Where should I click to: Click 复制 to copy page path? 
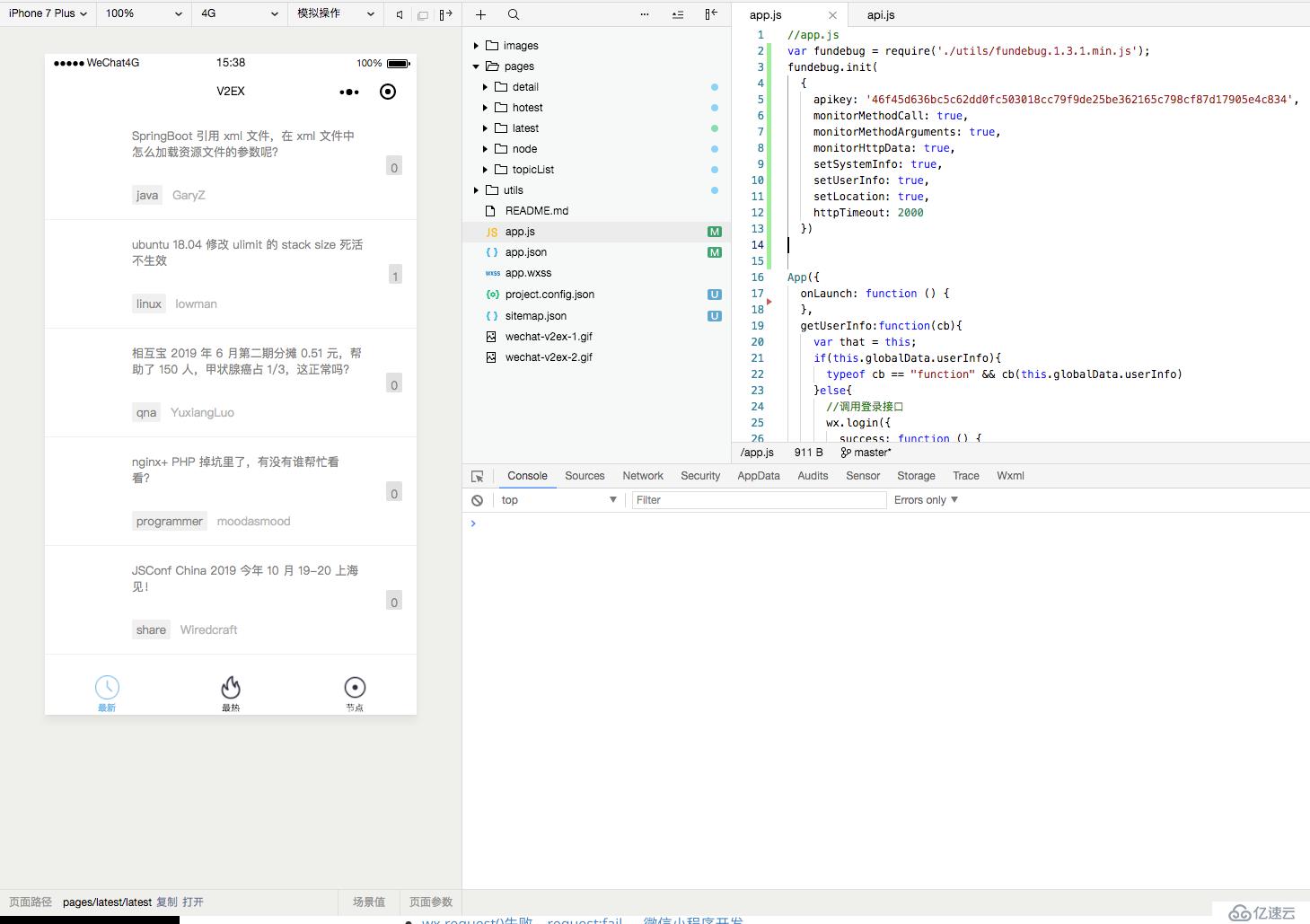point(167,902)
